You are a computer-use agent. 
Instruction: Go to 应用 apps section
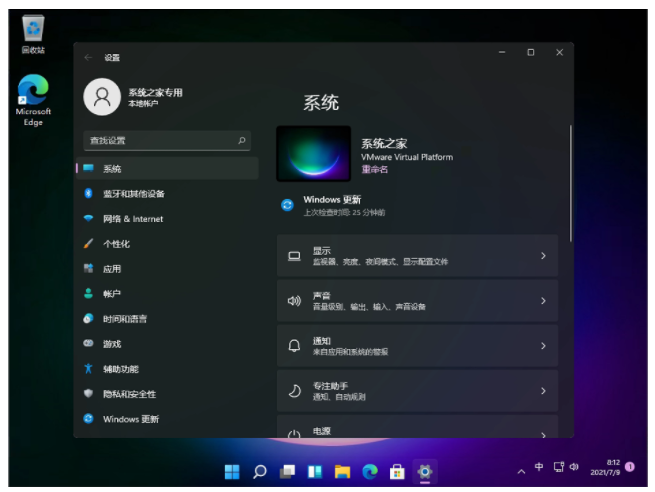[x=167, y=269]
